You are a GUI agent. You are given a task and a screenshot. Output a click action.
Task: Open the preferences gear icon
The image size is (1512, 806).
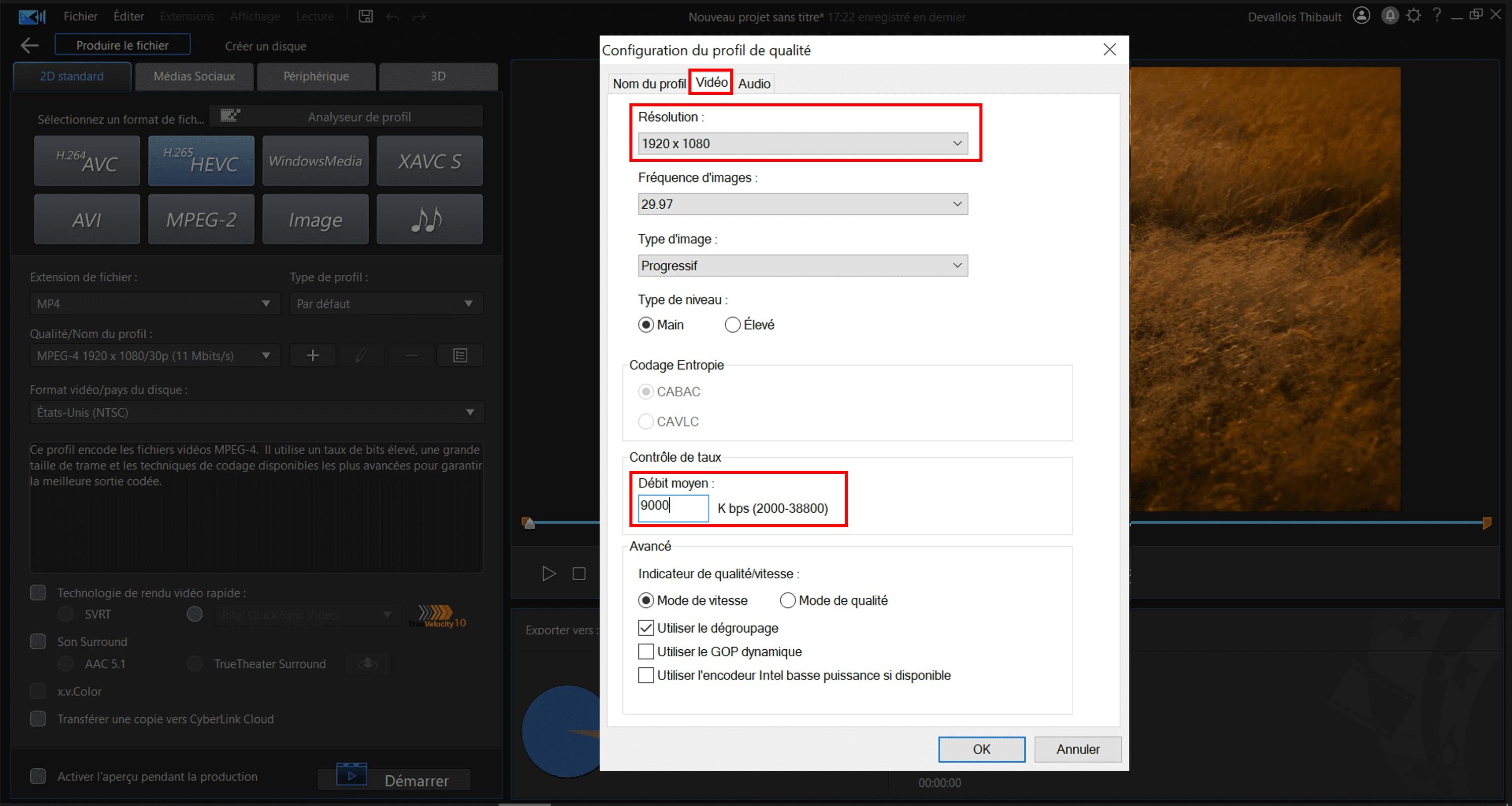pos(1413,16)
